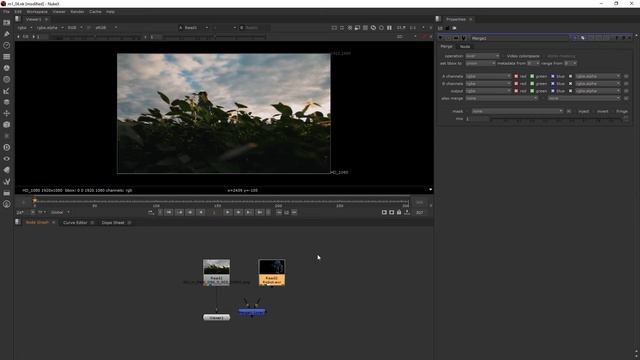
Task: Open the Workspace menu
Action: [x=37, y=12]
